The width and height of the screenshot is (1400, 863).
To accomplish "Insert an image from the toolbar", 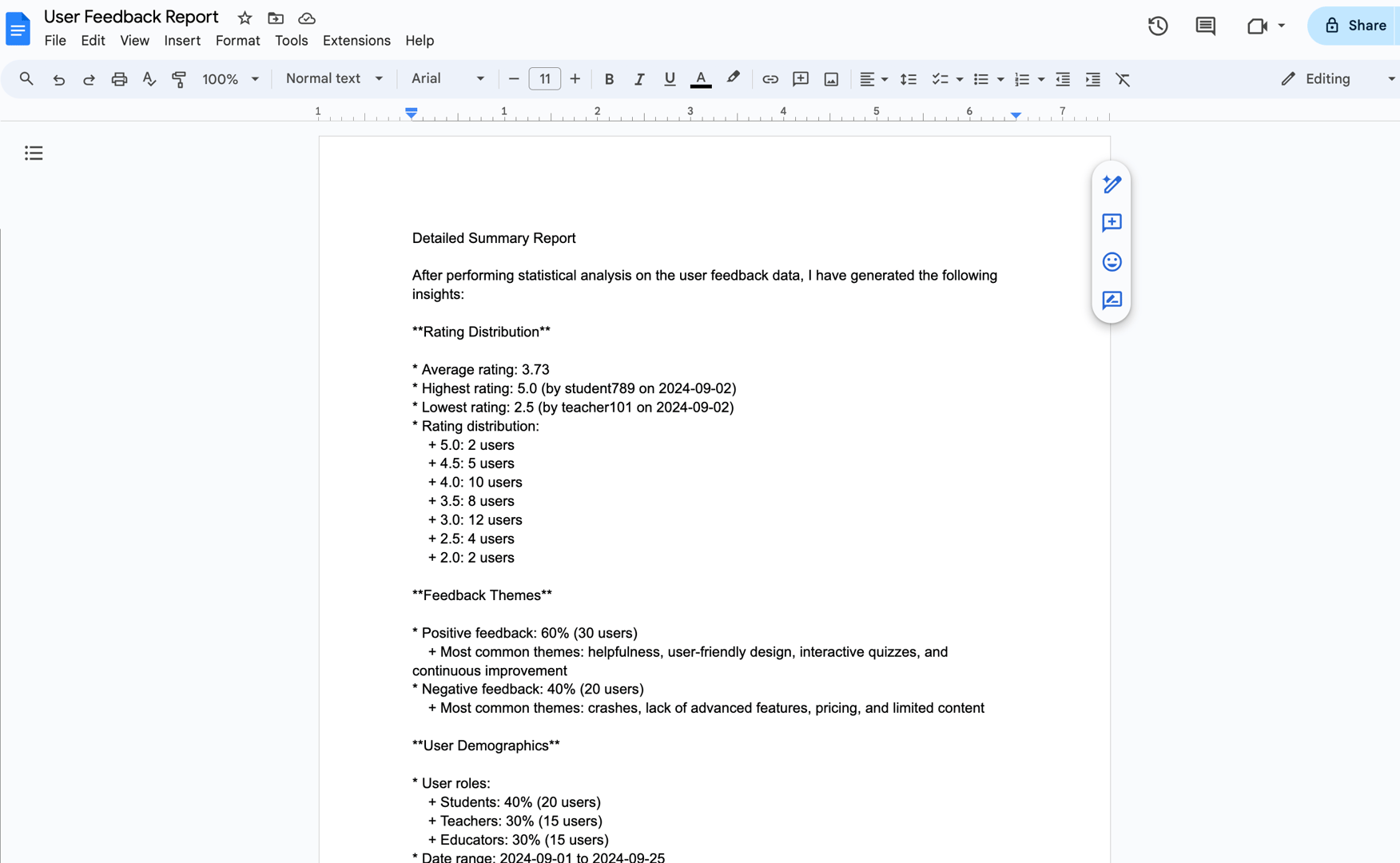I will (831, 79).
